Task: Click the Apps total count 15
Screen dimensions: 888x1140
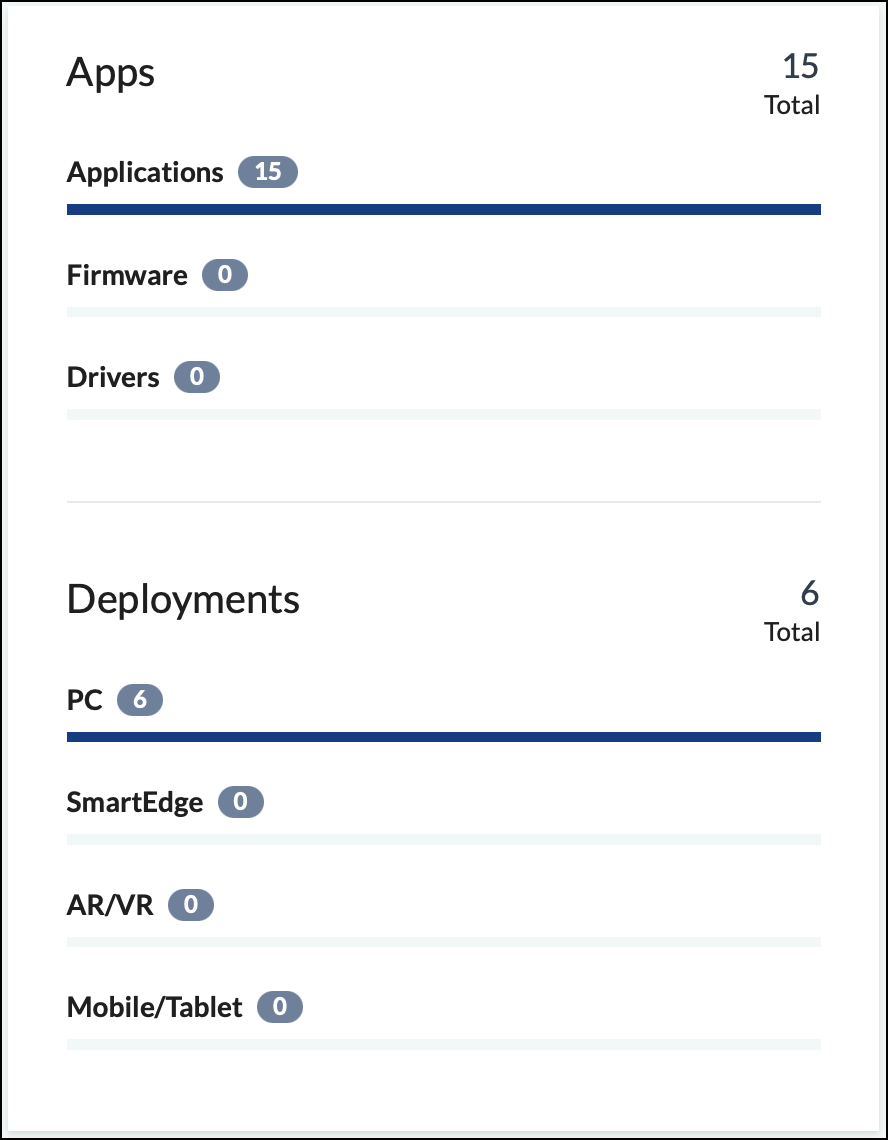Action: click(x=801, y=66)
